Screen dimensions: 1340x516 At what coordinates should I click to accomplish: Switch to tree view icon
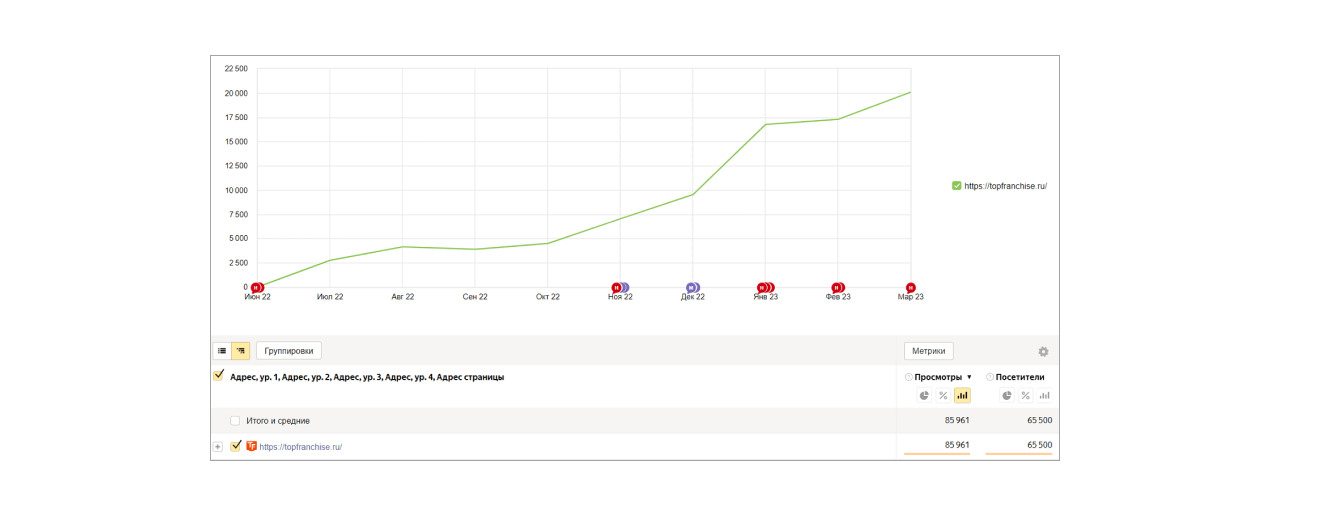click(x=240, y=351)
